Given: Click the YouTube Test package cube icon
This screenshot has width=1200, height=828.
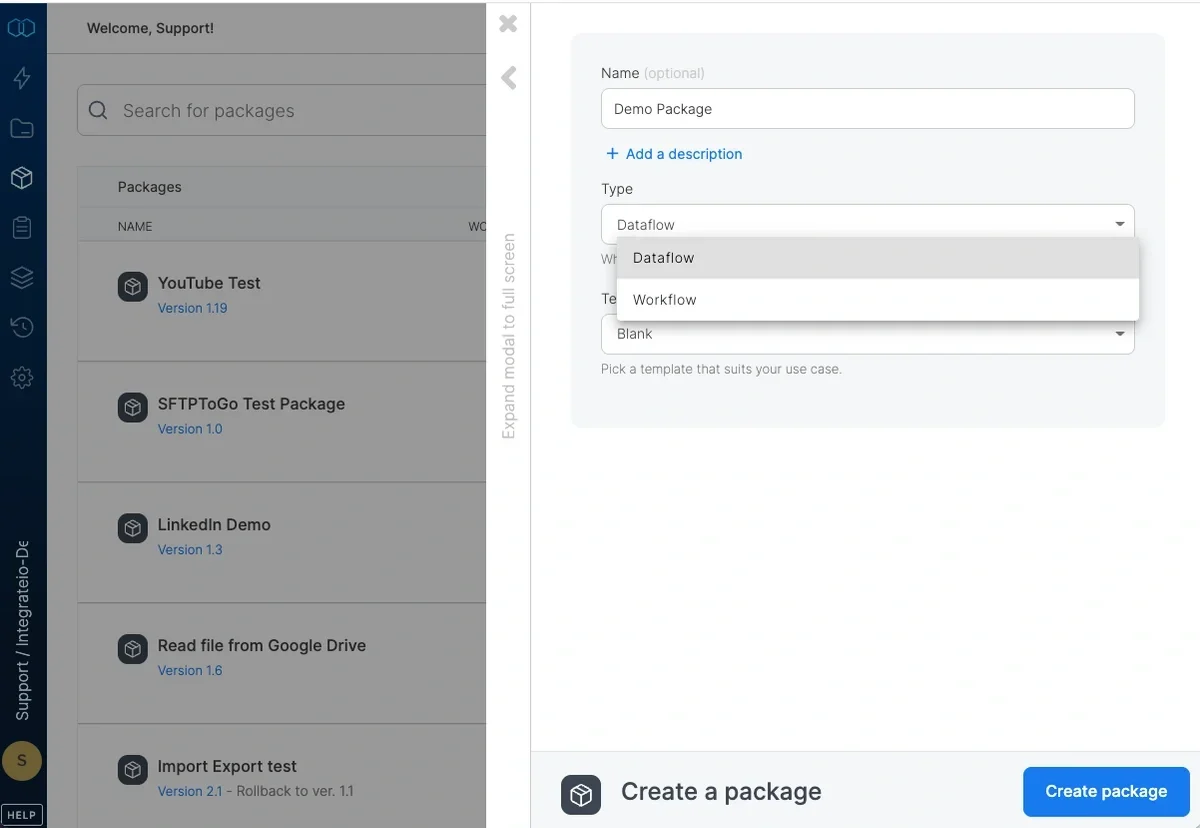Looking at the screenshot, I should tap(132, 286).
